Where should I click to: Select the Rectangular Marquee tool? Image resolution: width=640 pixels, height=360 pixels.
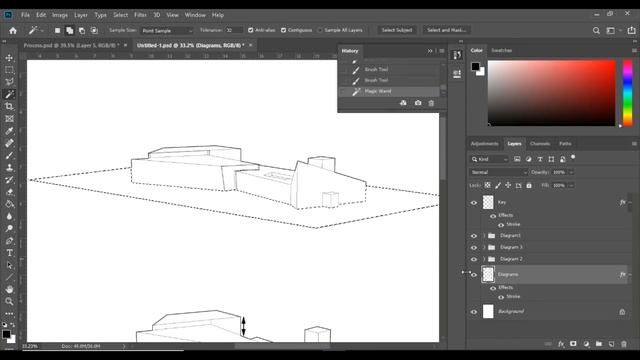coord(9,70)
